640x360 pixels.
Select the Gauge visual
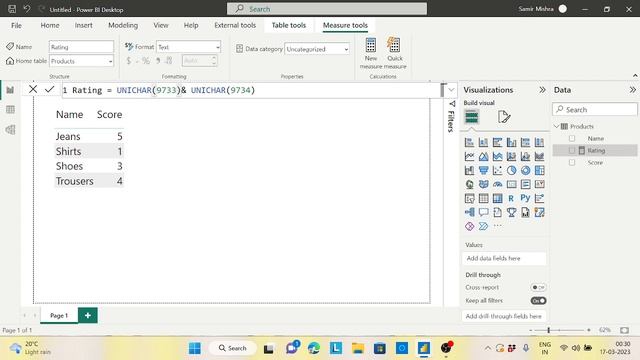coord(497,184)
